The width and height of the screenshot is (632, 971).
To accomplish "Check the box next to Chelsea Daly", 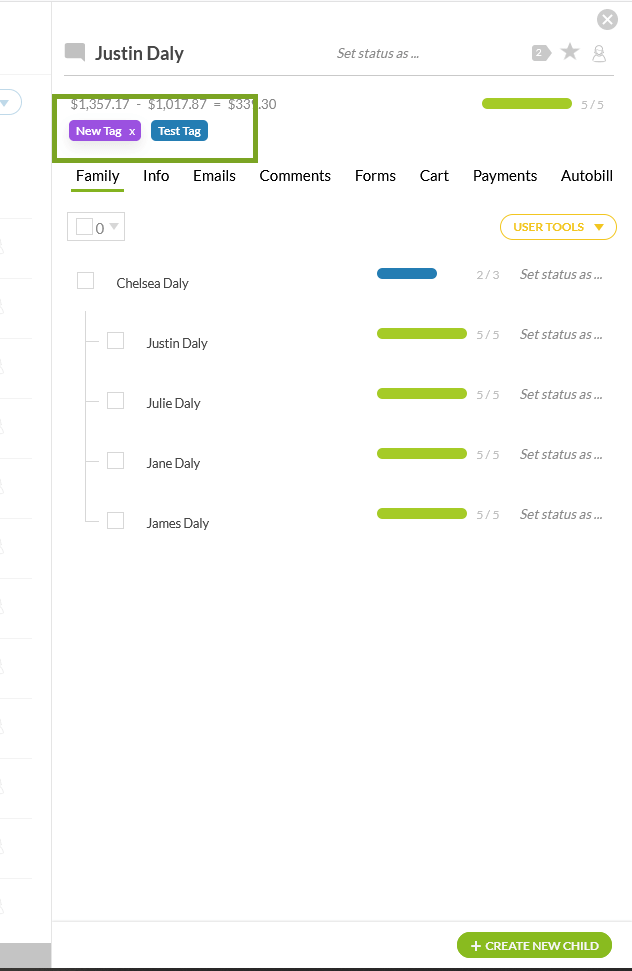I will [x=86, y=281].
